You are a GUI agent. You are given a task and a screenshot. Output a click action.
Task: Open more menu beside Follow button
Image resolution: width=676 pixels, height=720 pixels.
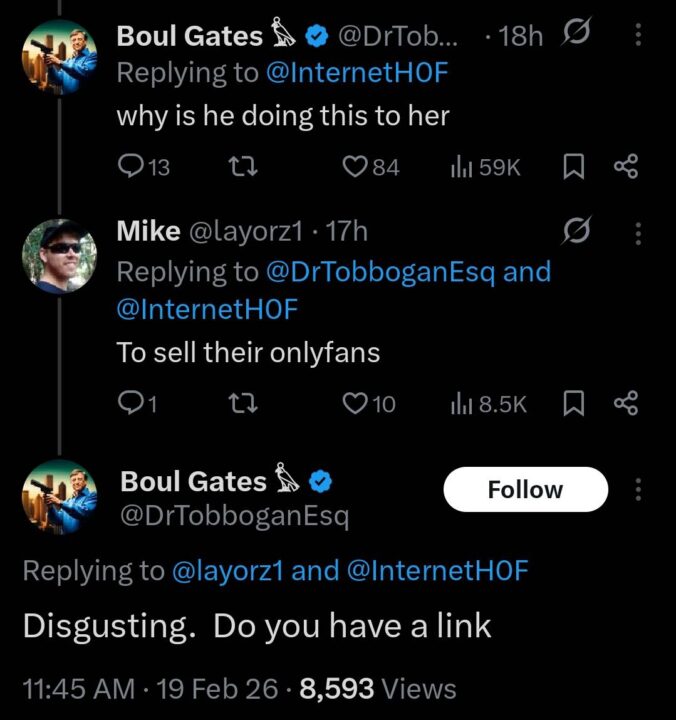[640, 489]
